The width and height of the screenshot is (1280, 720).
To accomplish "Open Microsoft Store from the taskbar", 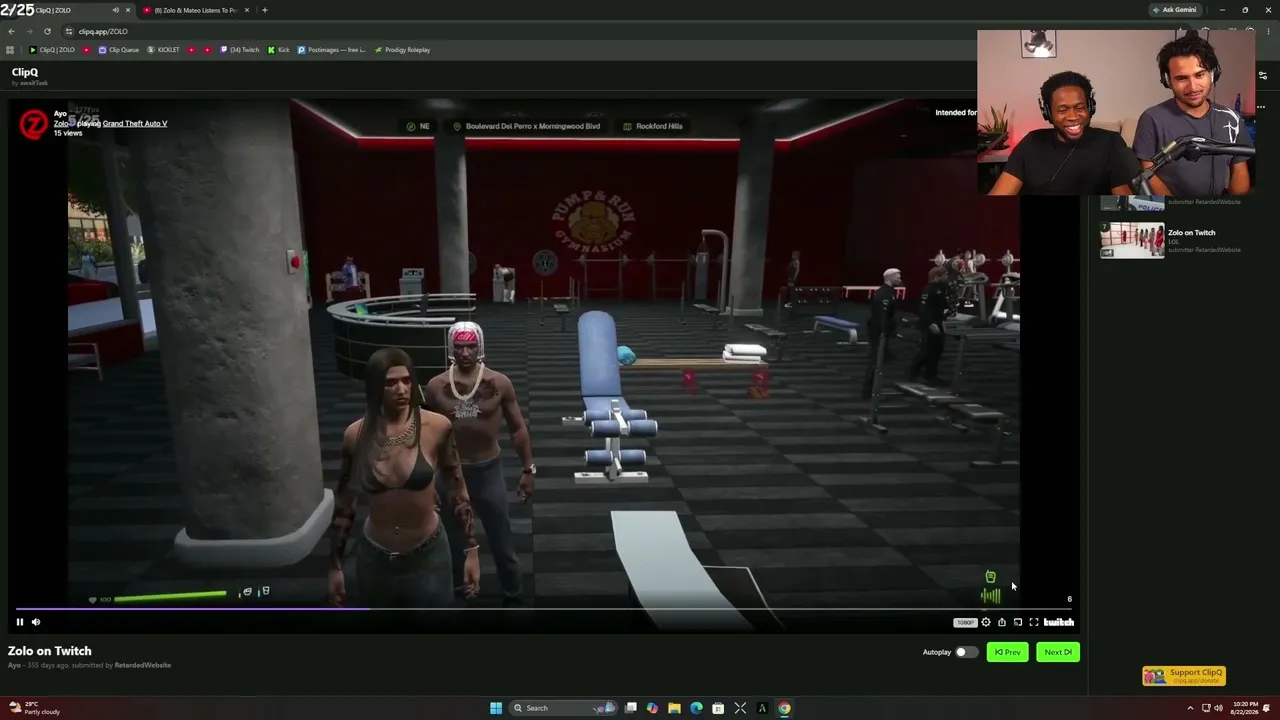I will [718, 708].
